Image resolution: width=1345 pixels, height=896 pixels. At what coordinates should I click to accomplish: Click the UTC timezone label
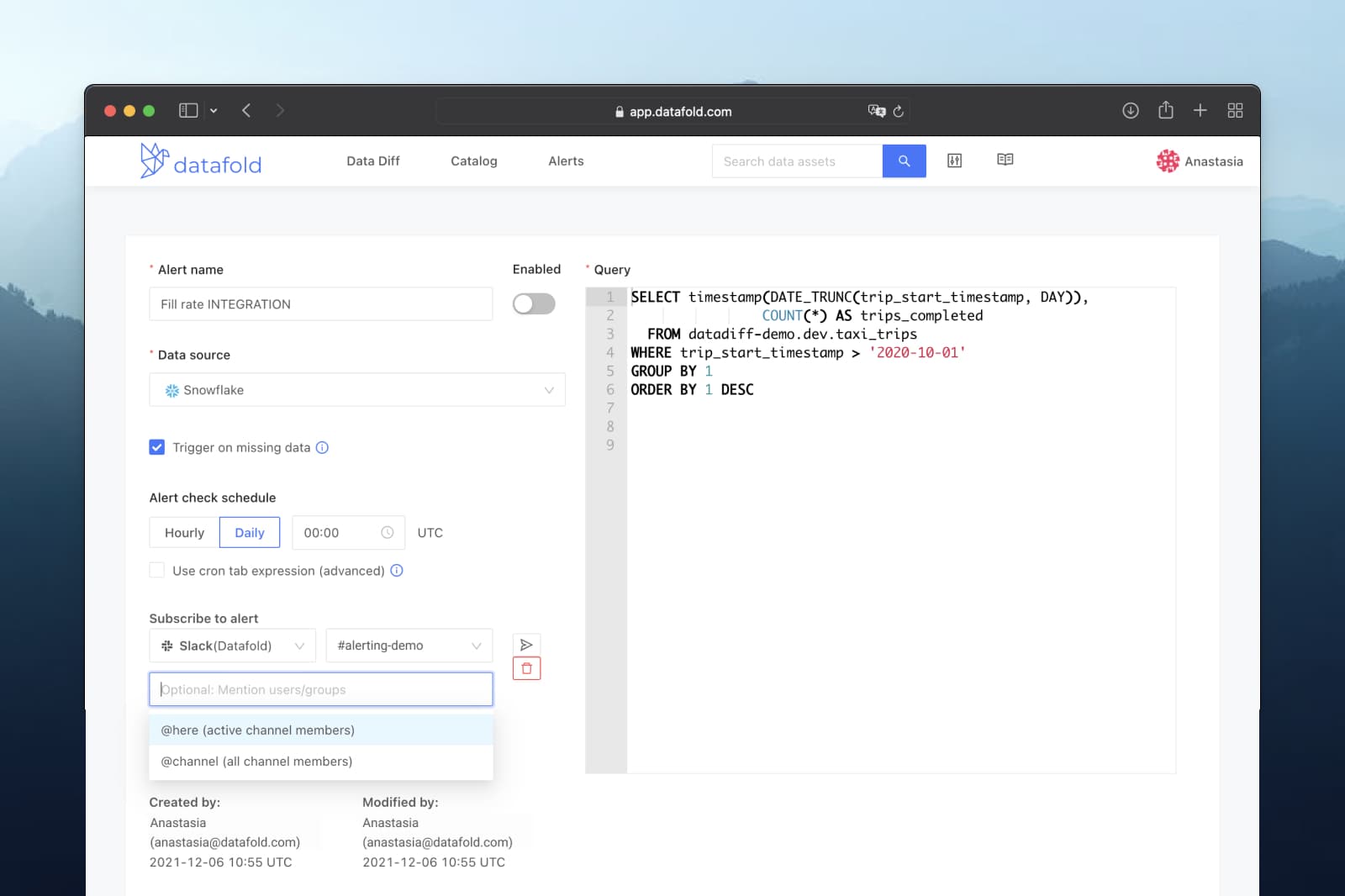tap(430, 532)
